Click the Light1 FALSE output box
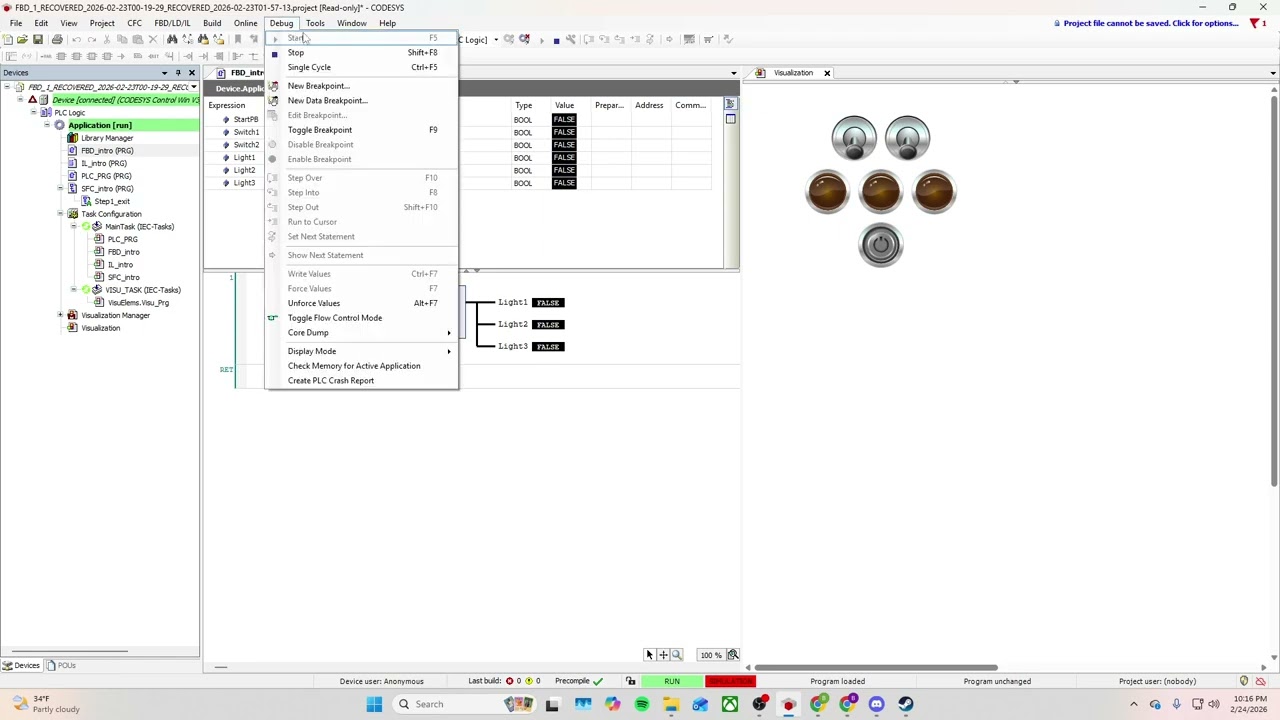The width and height of the screenshot is (1280, 720). tap(548, 303)
